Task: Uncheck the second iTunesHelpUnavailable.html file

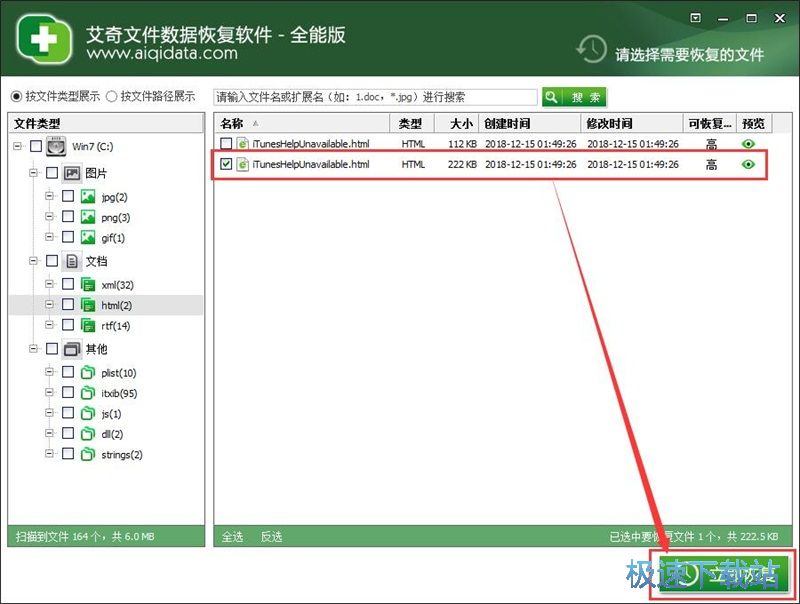Action: coord(226,165)
